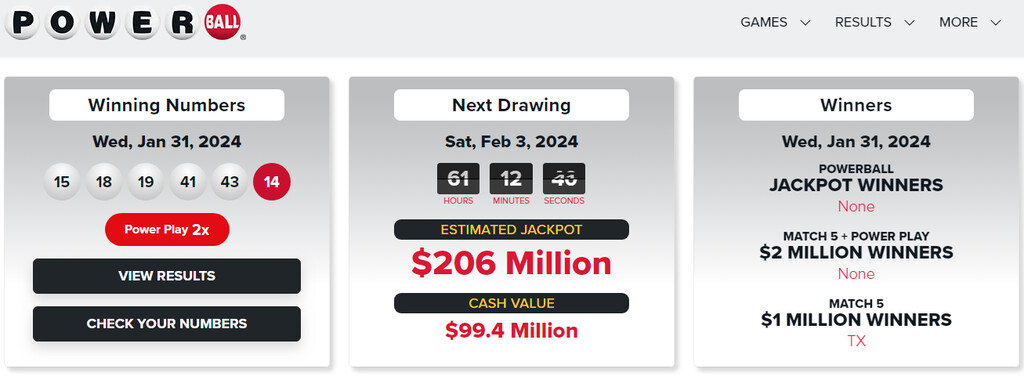Click the TX Match 5 winner link
The image size is (1024, 376).
click(x=856, y=341)
